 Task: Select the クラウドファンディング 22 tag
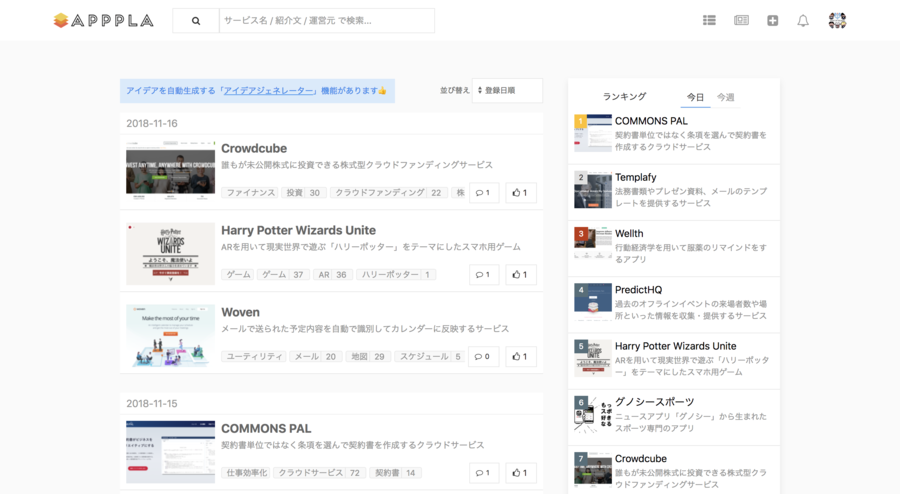(389, 193)
